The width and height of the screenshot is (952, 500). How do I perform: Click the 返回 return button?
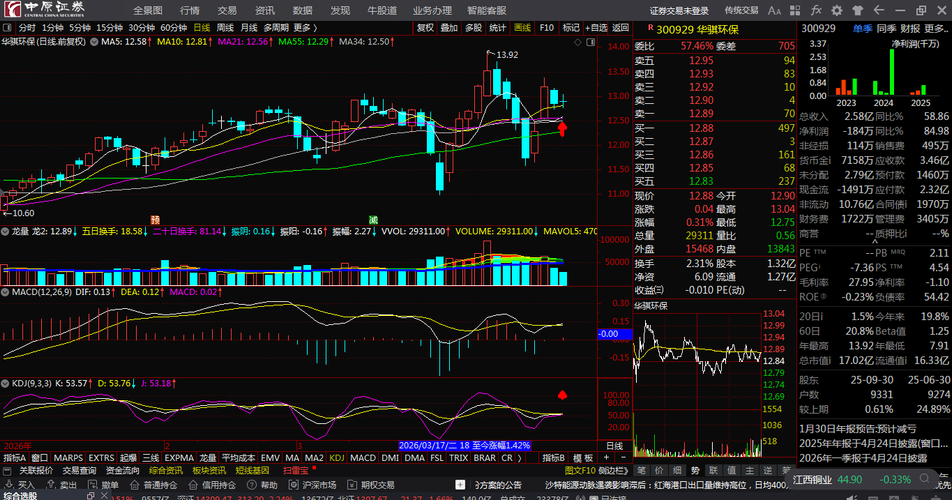[620, 28]
